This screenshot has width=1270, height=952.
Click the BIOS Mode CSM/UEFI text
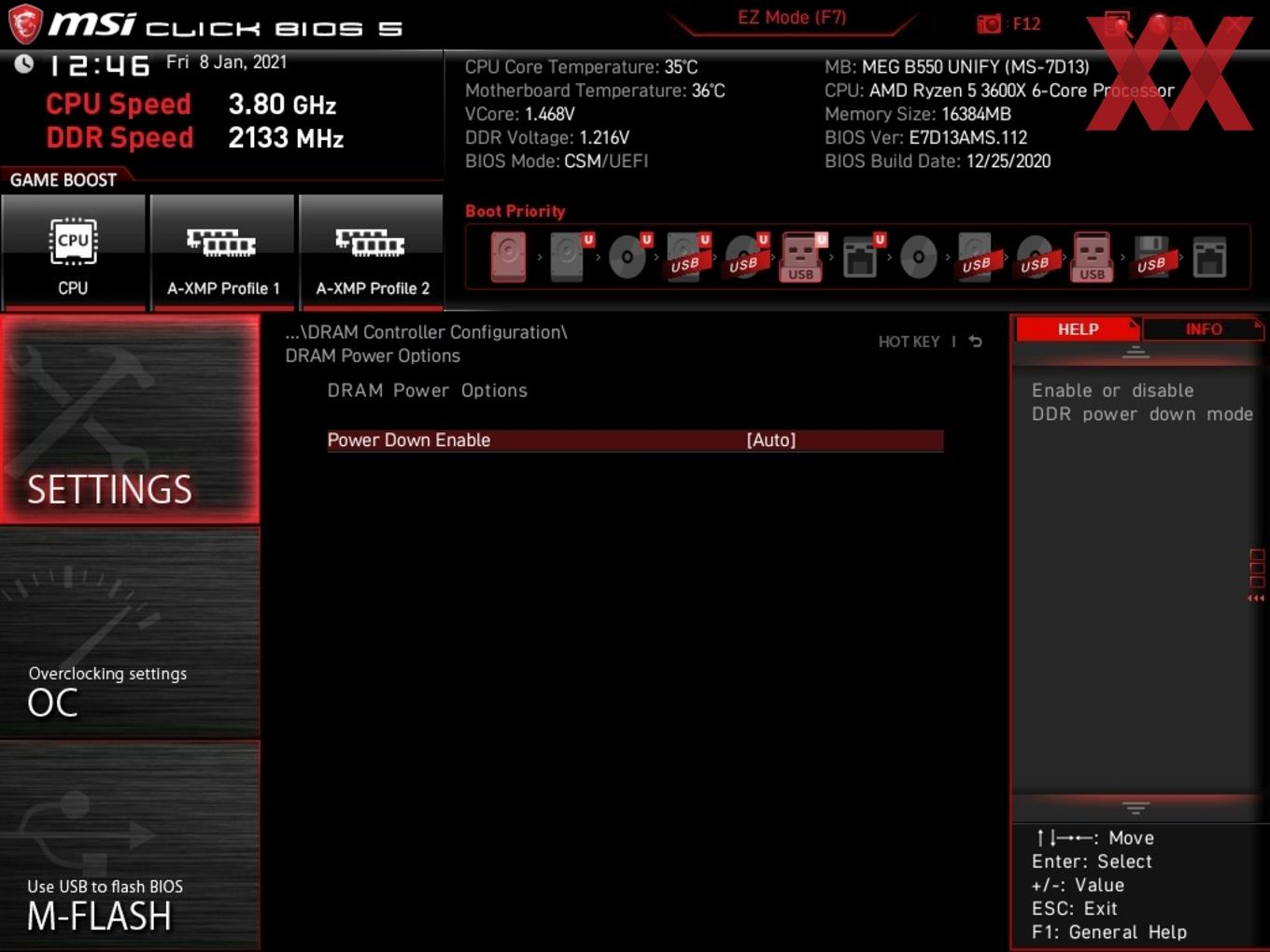tap(557, 161)
